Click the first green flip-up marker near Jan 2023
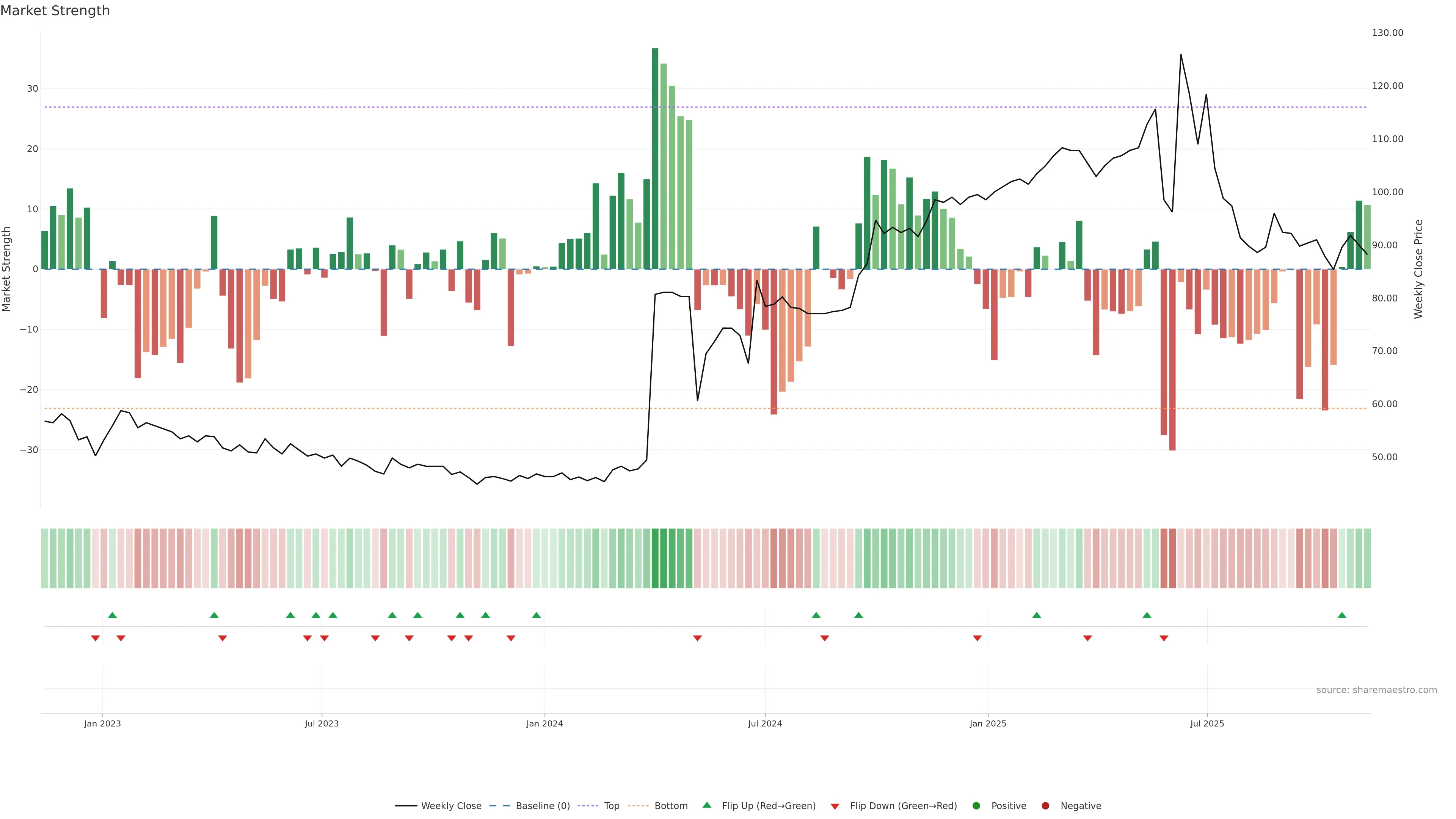Image resolution: width=1456 pixels, height=819 pixels. point(113,615)
